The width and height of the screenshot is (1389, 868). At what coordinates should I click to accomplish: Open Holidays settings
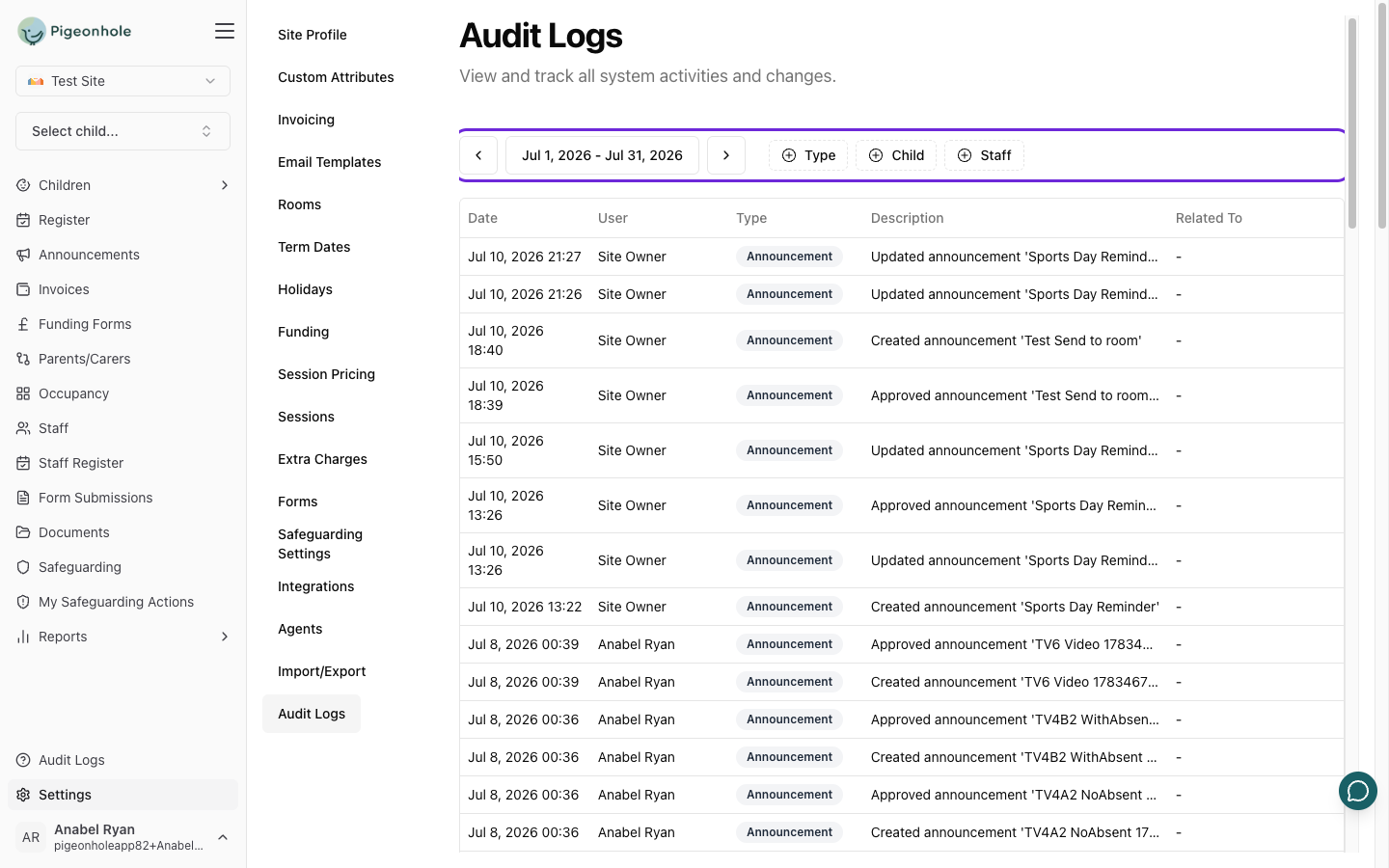(x=305, y=289)
